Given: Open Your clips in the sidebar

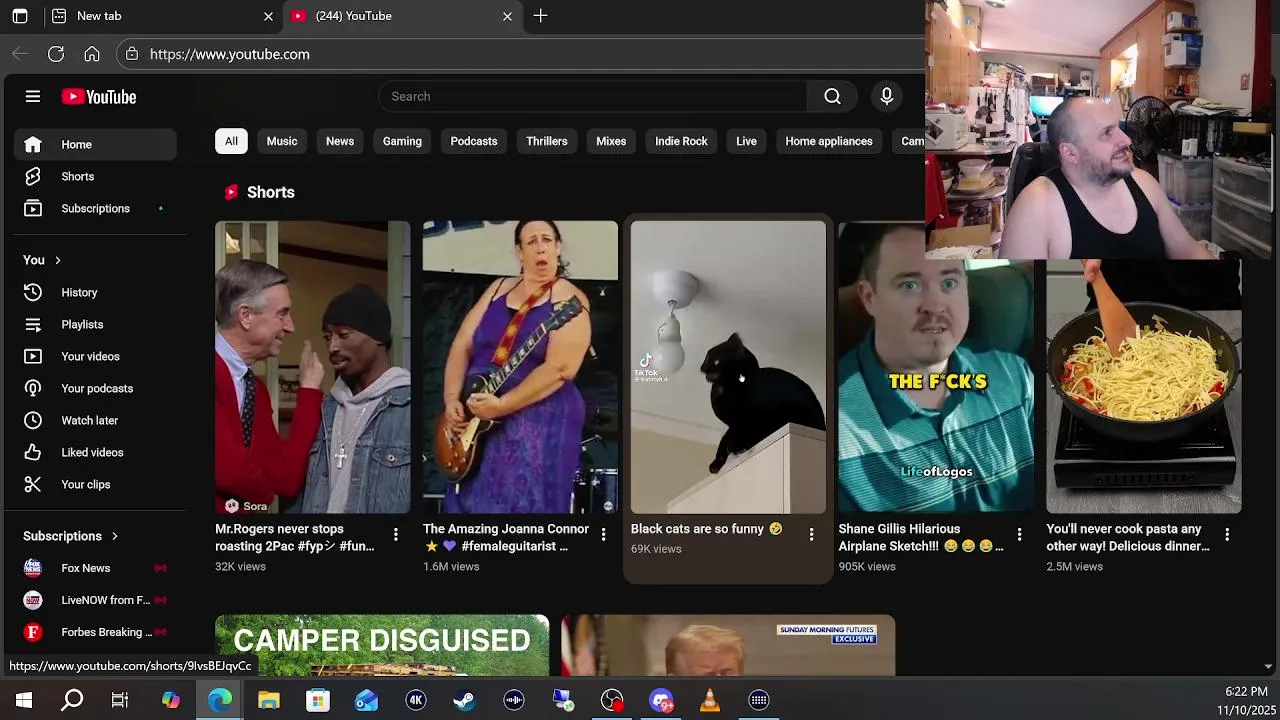Looking at the screenshot, I should [x=95, y=484].
